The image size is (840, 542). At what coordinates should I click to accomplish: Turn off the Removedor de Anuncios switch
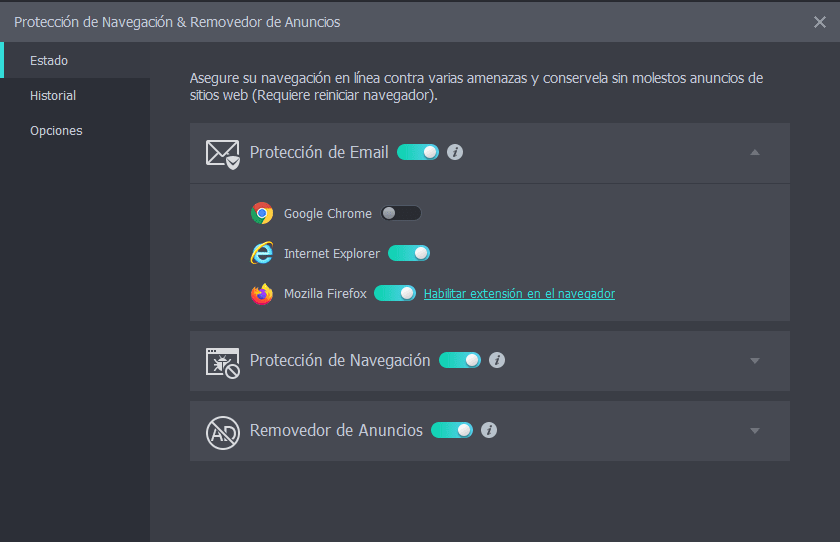(452, 430)
